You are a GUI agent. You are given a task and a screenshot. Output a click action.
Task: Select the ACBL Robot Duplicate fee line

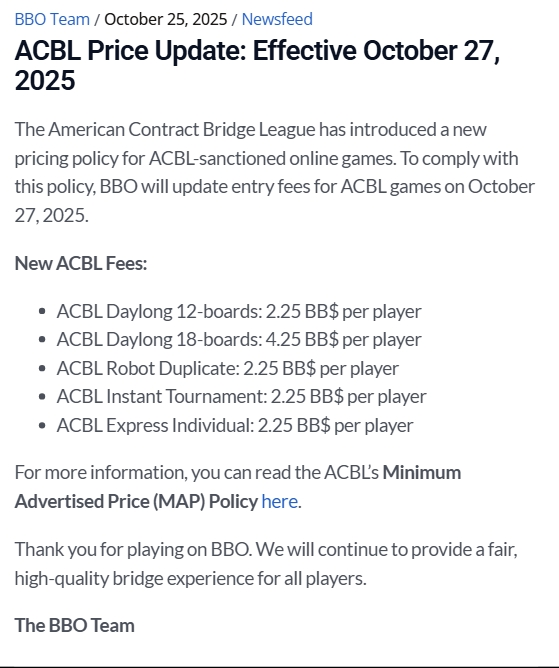tap(228, 369)
